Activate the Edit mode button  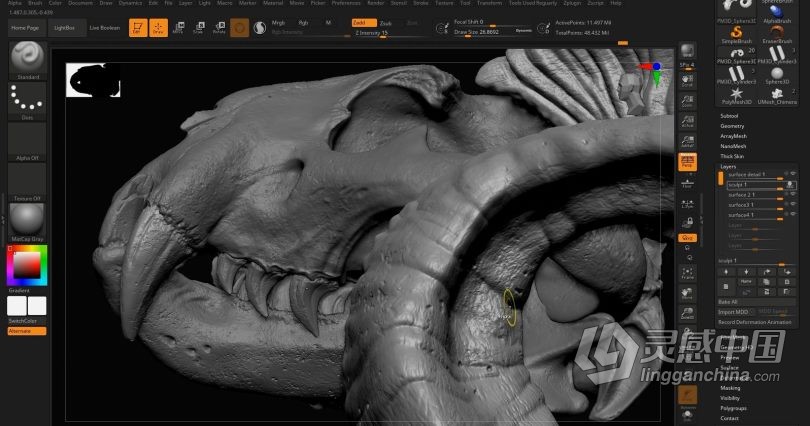(138, 28)
